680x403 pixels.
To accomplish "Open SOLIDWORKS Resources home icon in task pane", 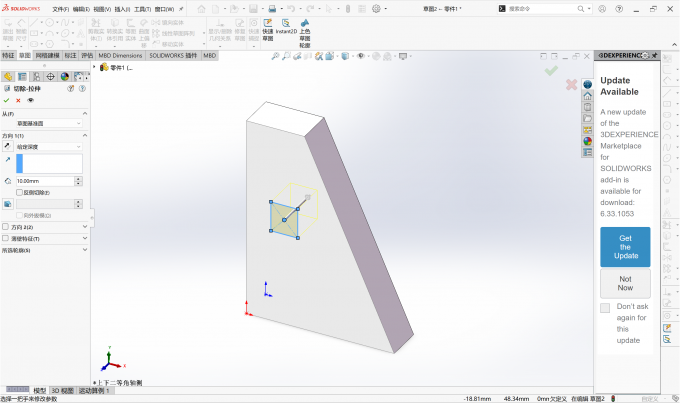I will 587,95.
